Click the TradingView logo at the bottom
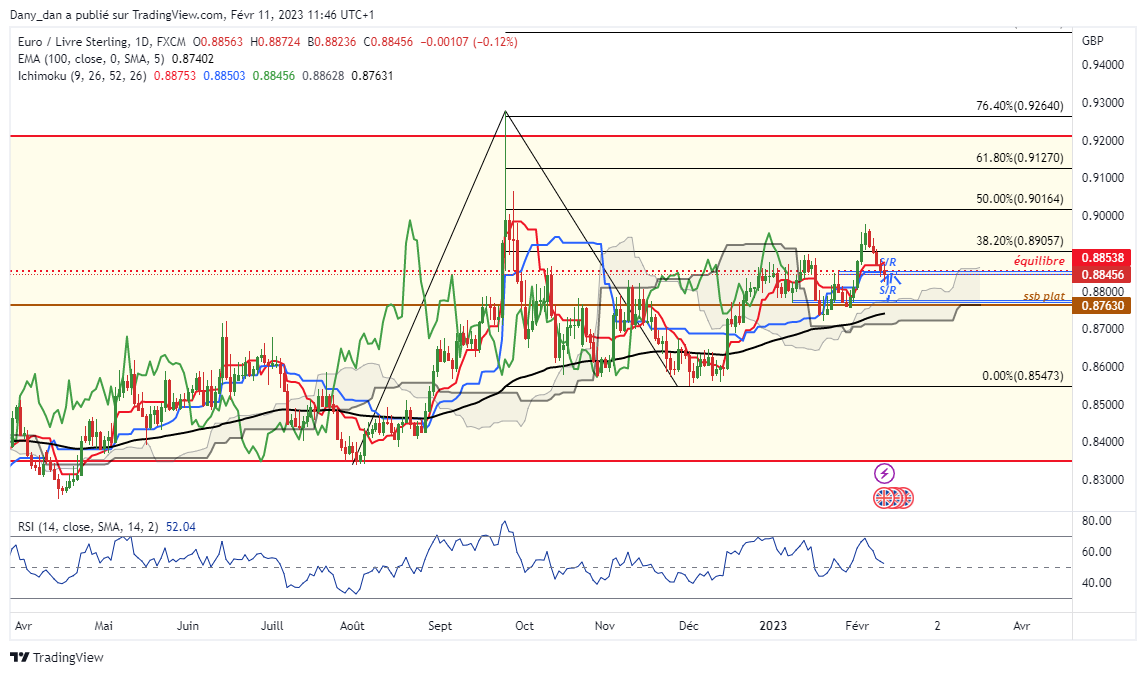 [x=57, y=657]
